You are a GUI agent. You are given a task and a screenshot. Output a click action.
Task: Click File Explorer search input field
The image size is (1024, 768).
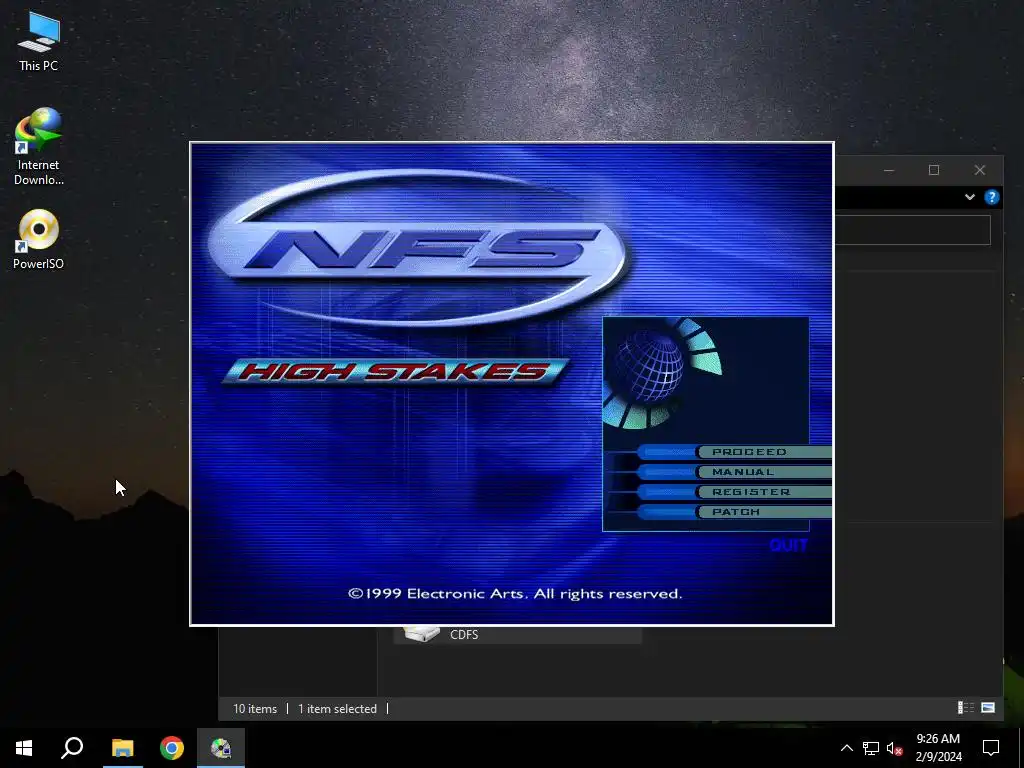913,231
